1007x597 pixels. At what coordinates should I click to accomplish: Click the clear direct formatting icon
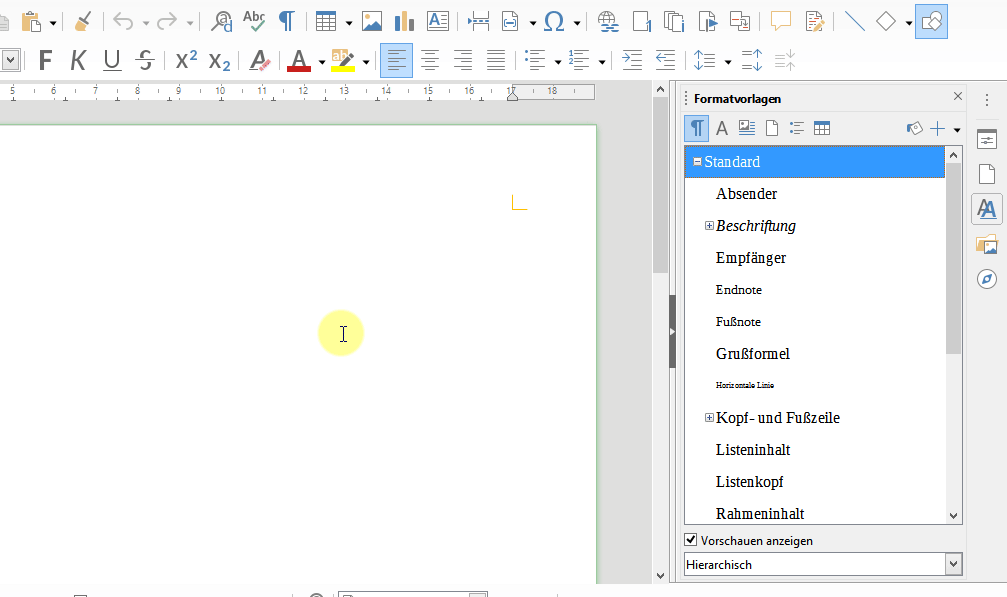point(259,61)
